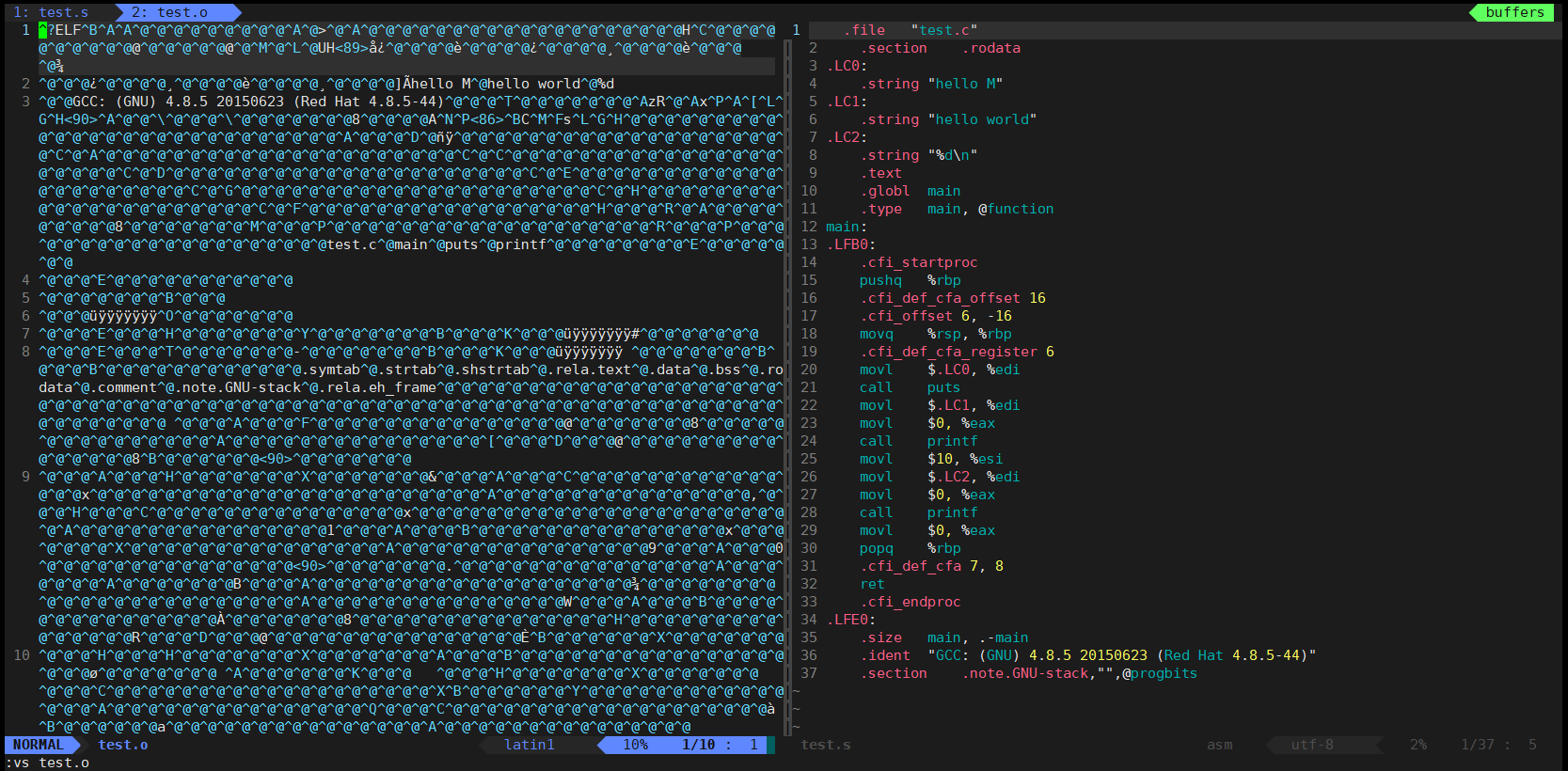Click the '.cfi_startproc' line
Screen dimensions: 1568x771
click(x=919, y=262)
